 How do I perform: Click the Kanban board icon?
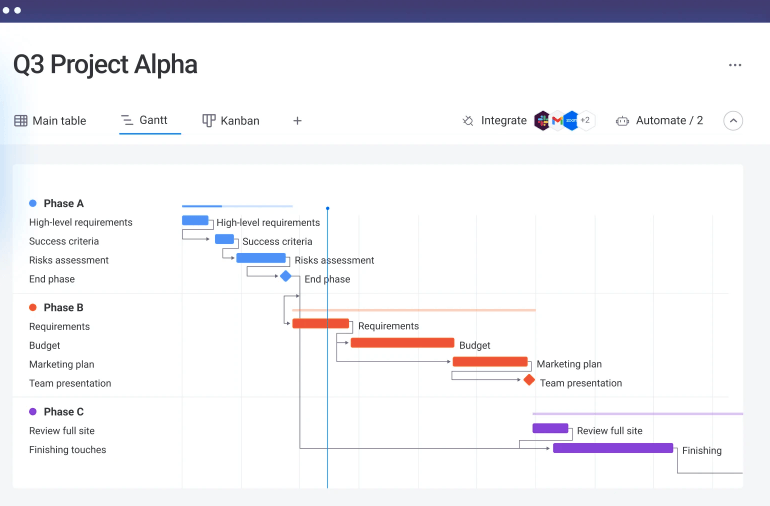pos(209,121)
